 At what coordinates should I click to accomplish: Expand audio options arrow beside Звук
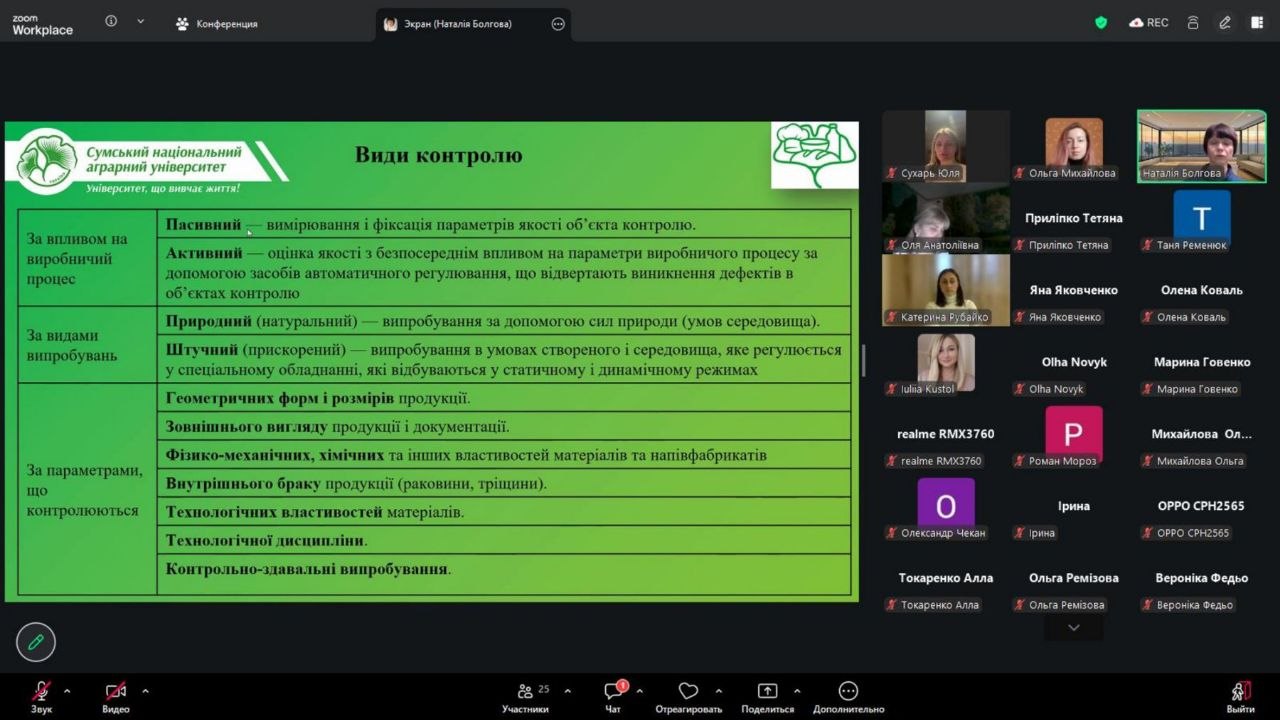pos(67,691)
